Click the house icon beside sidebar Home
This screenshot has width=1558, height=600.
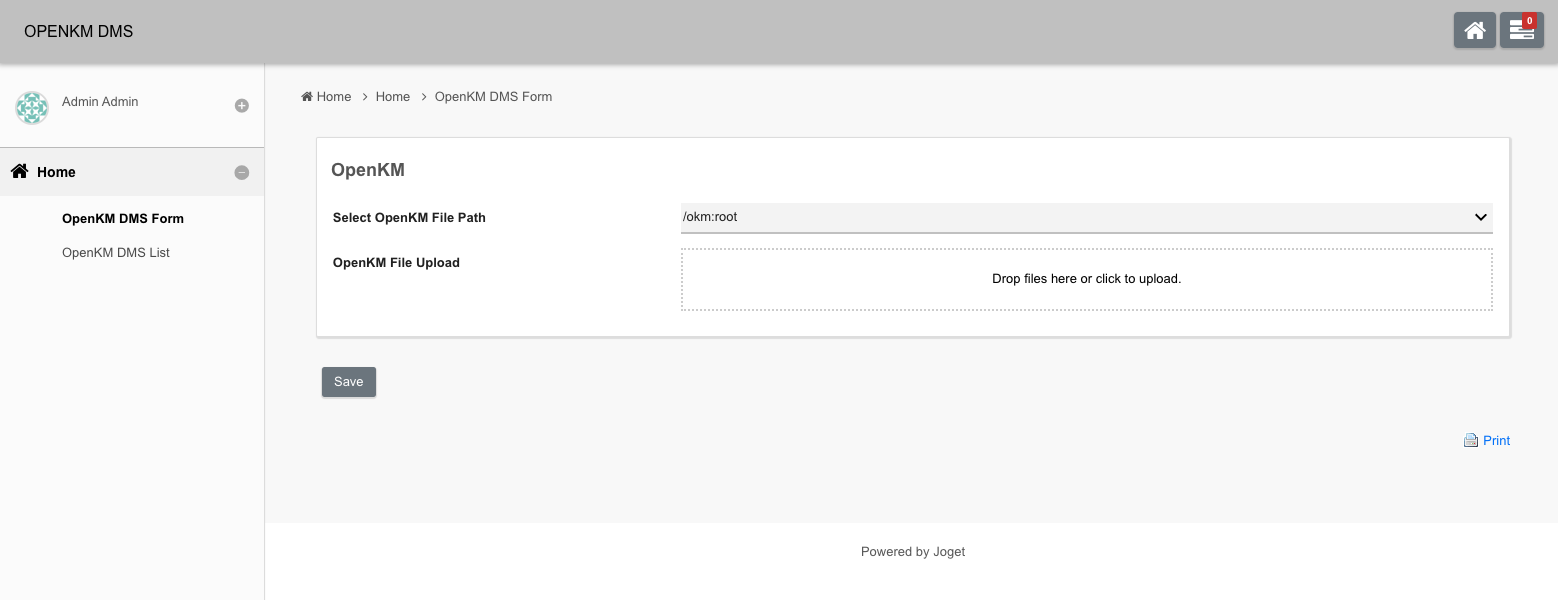click(x=19, y=172)
